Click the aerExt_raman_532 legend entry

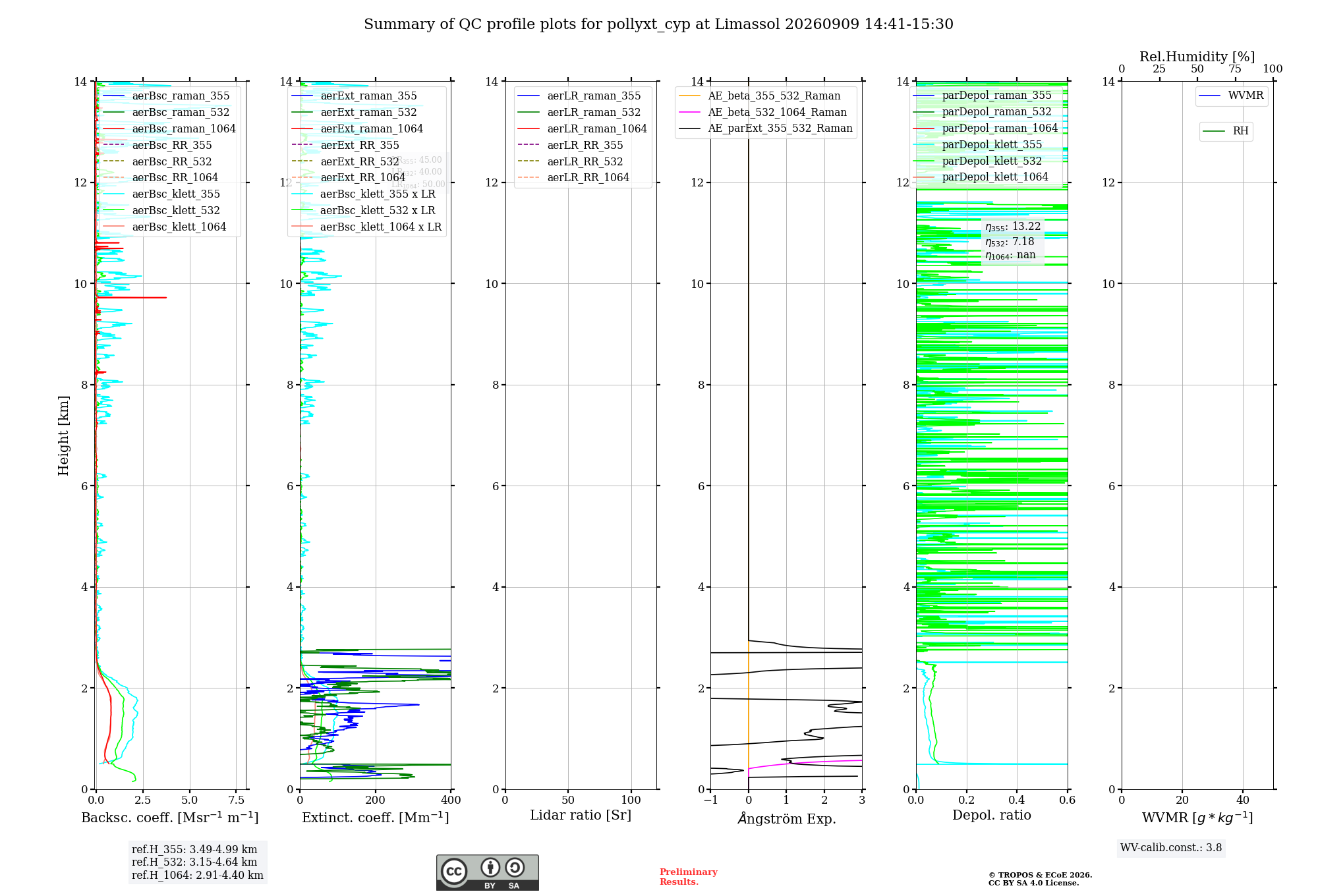pos(354,112)
